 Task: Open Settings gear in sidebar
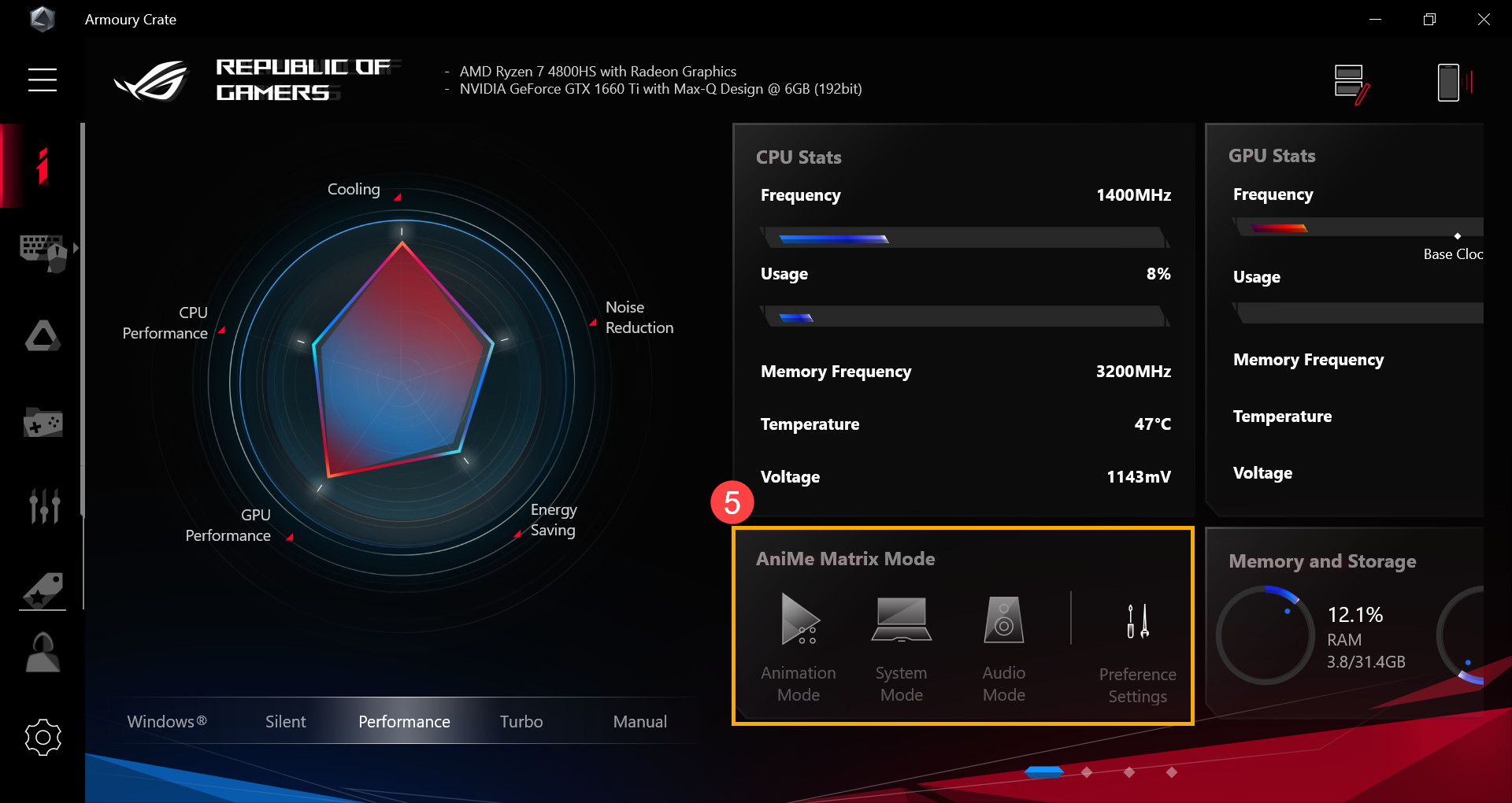(x=43, y=738)
